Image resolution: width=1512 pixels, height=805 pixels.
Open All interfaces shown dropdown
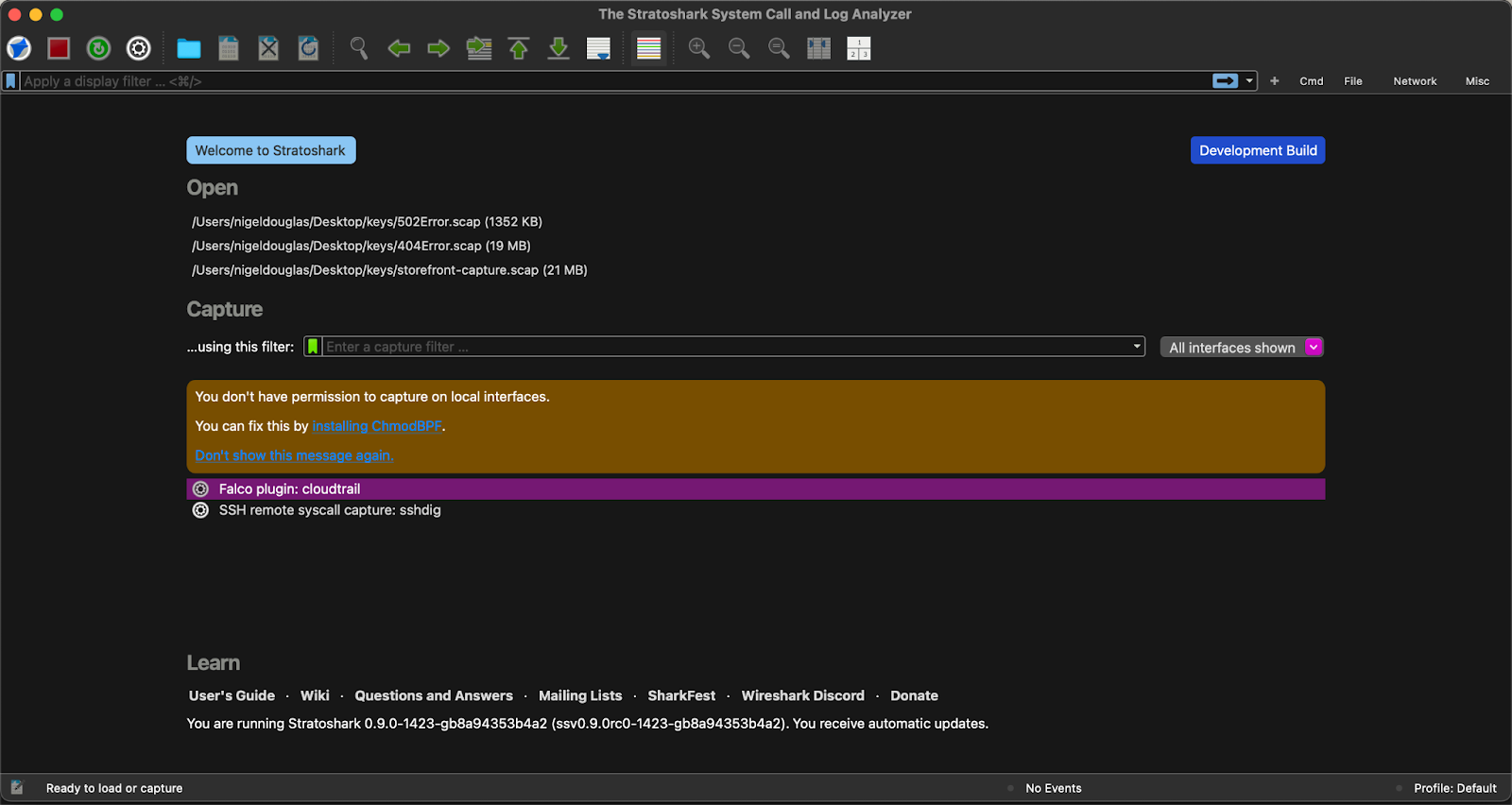pyautogui.click(x=1242, y=348)
